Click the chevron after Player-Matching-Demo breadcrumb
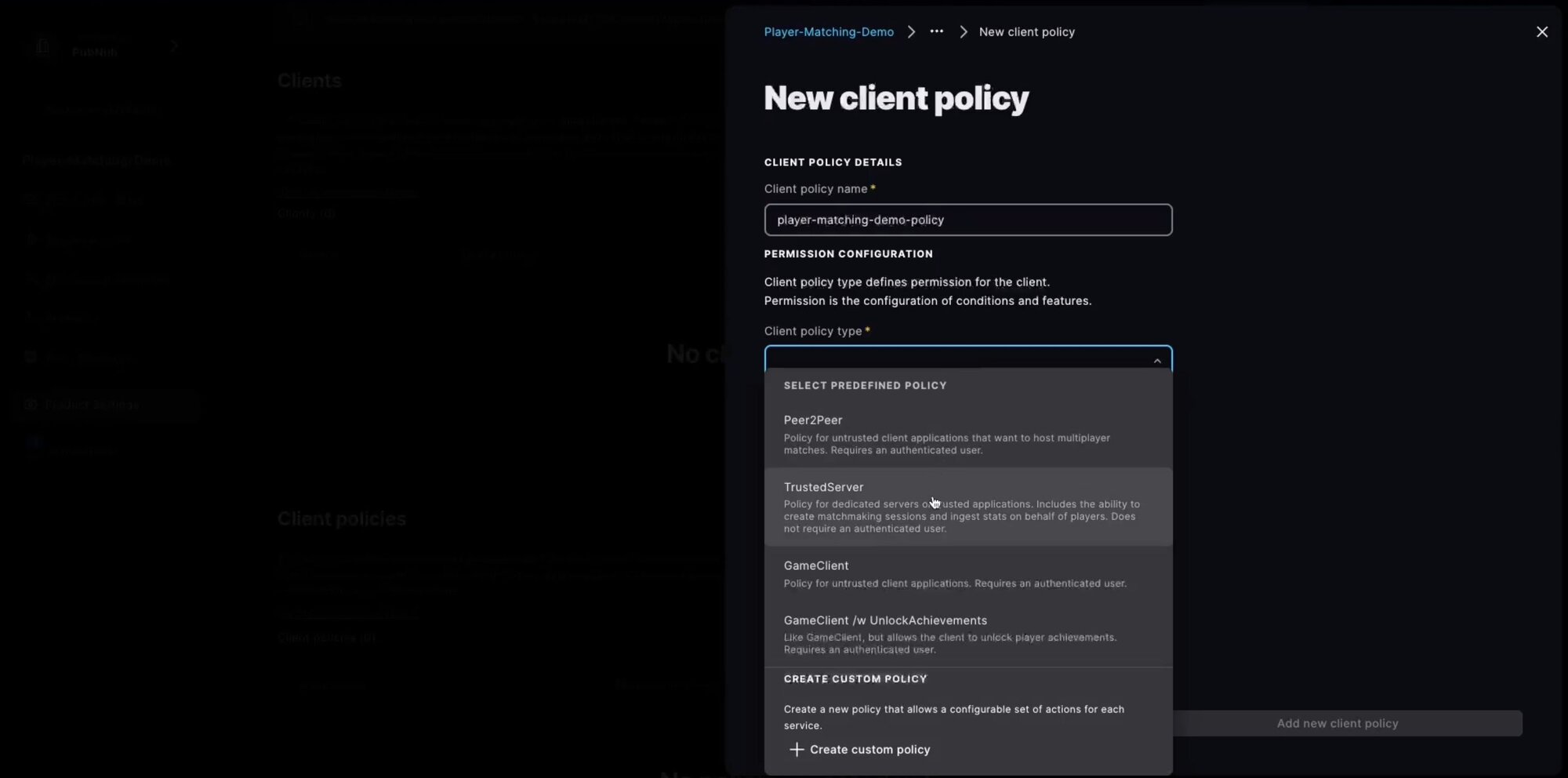This screenshot has height=778, width=1568. pyautogui.click(x=911, y=32)
